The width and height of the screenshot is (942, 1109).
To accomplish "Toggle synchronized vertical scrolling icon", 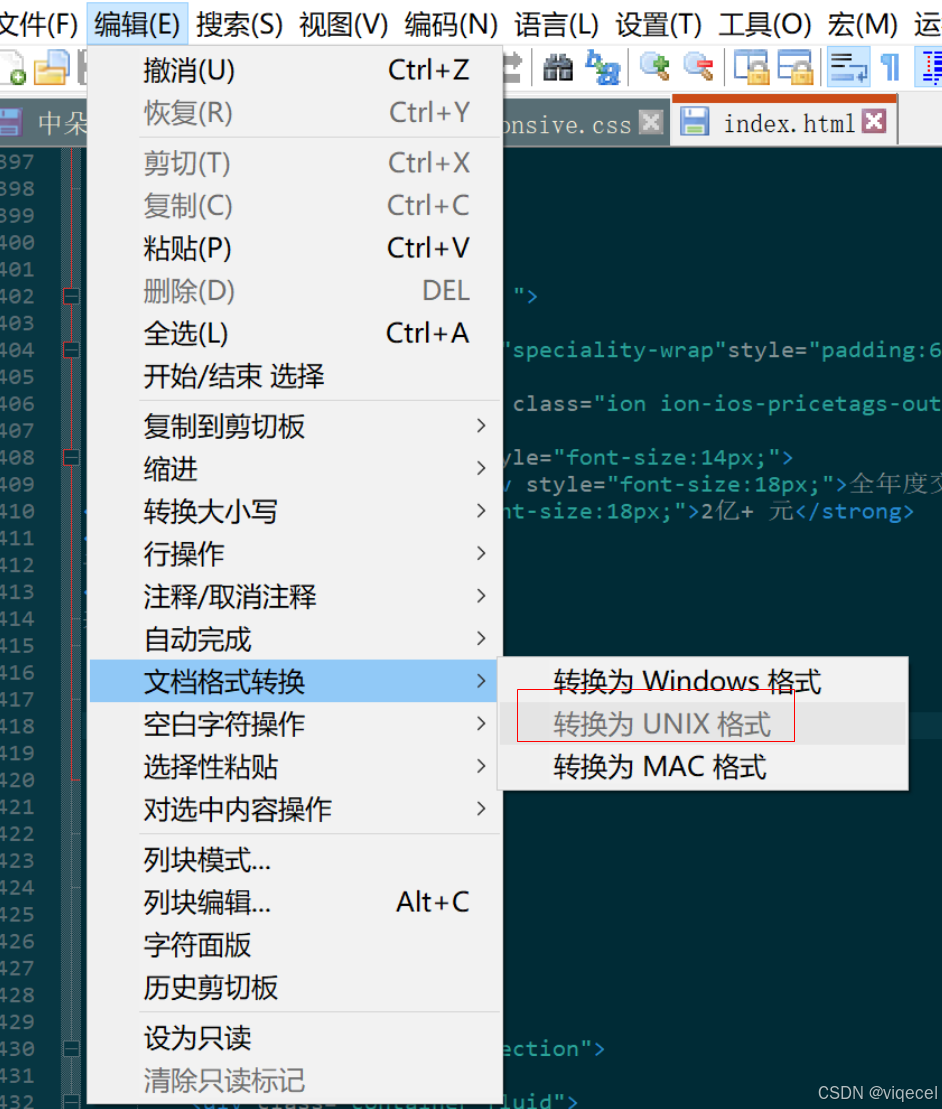I will tap(751, 67).
